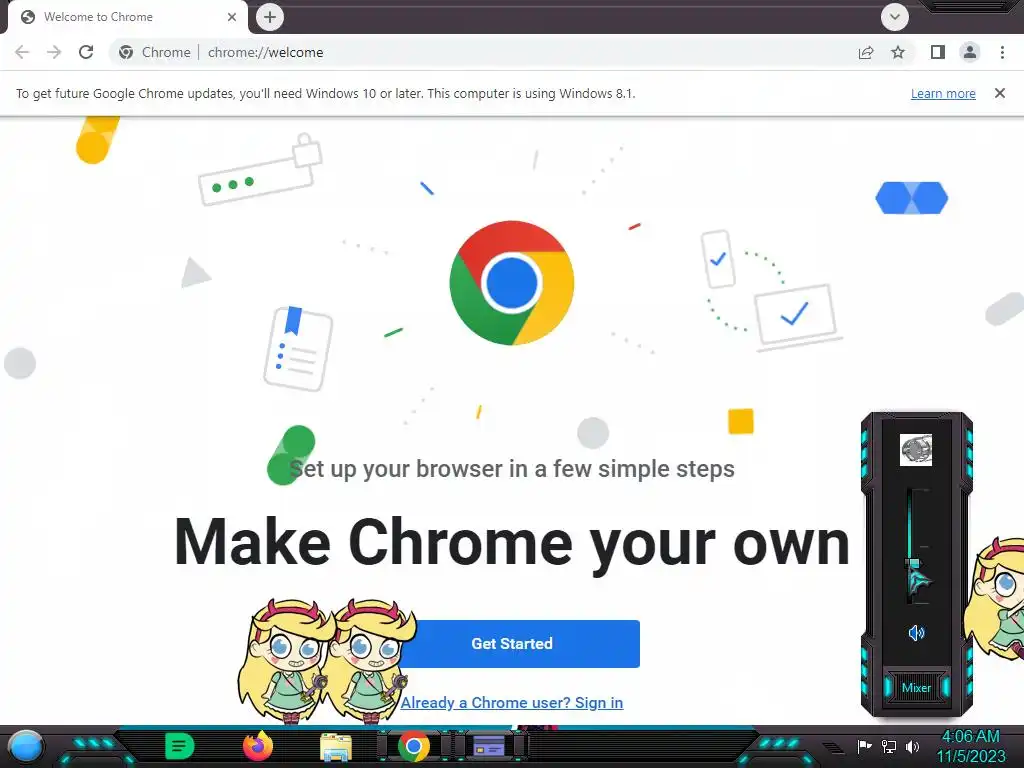This screenshot has height=768, width=1024.
Task: Open Action Center flag in tray
Action: 865,746
